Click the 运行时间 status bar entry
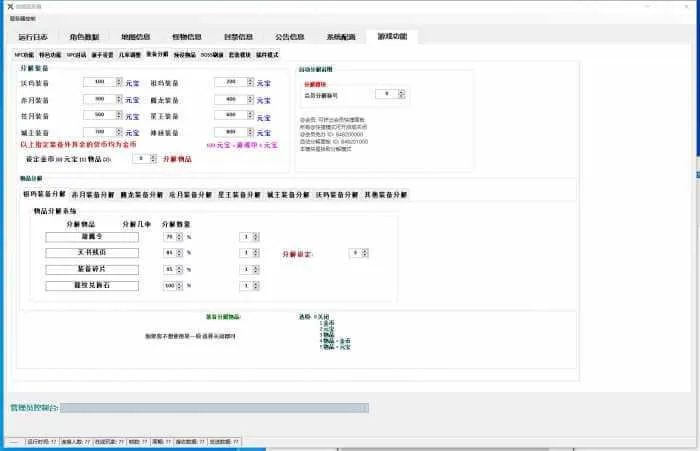700x451 pixels. 42,442
